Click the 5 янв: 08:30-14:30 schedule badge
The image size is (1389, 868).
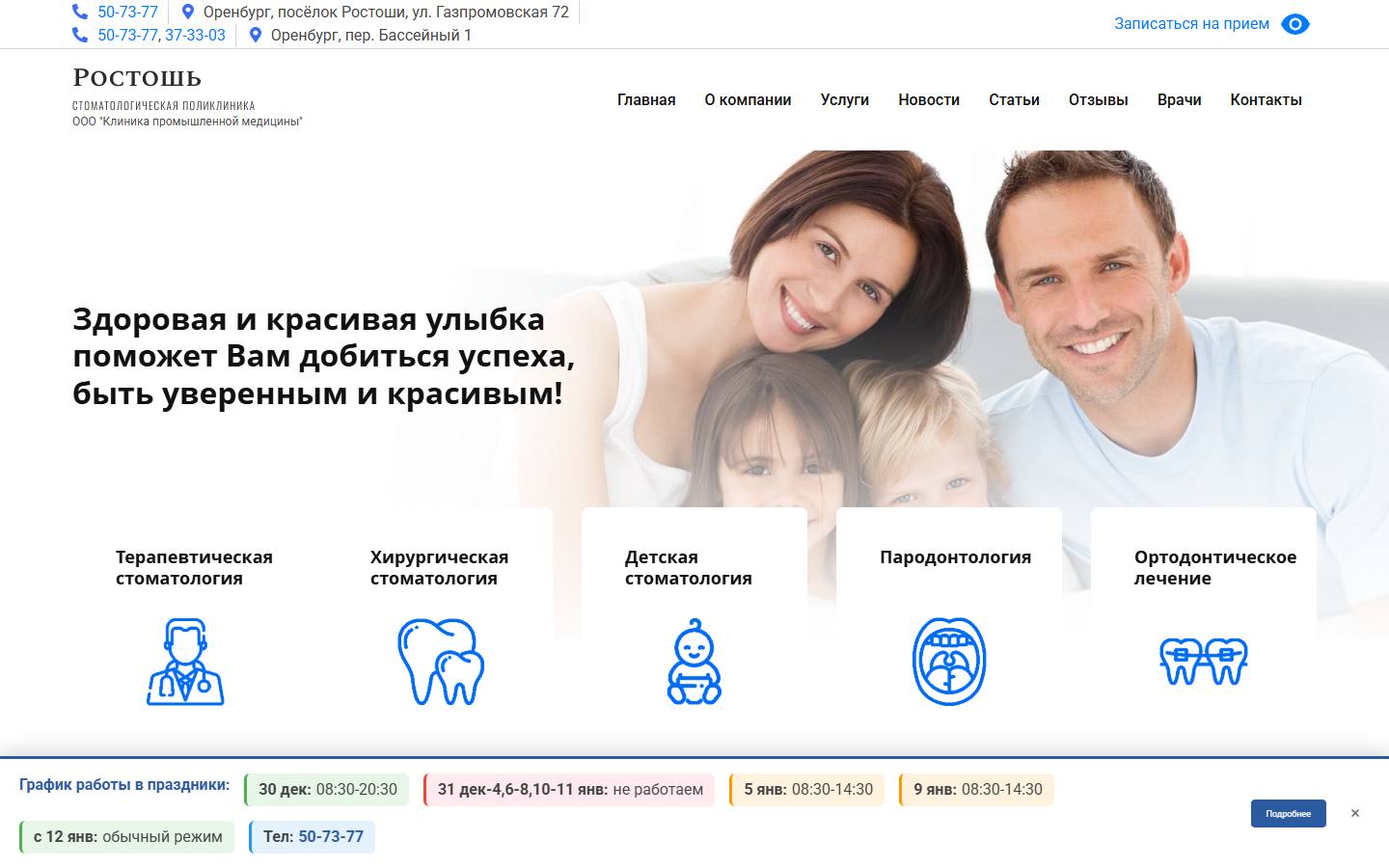click(806, 790)
